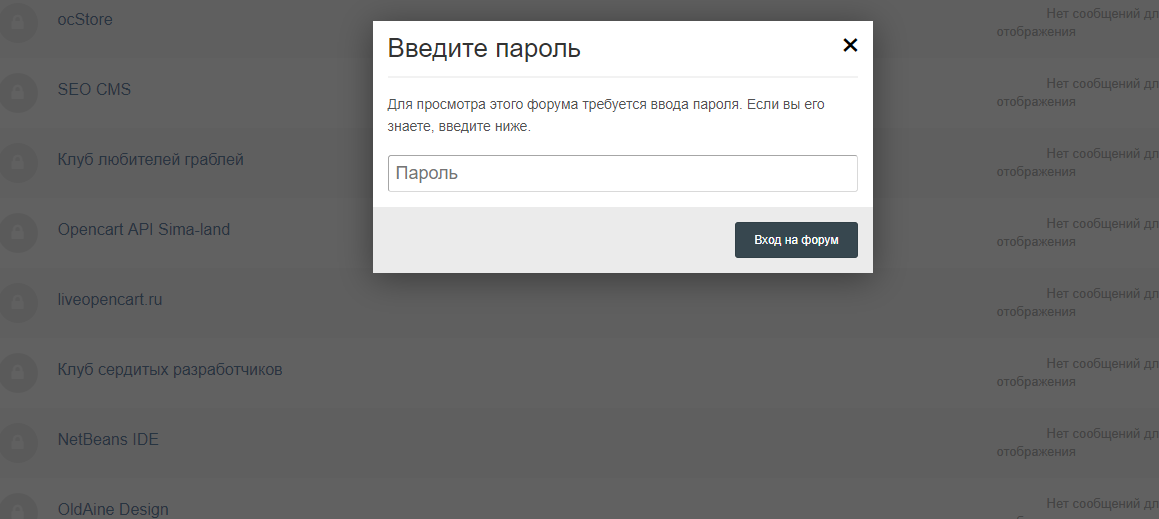Click lock icon beside NetBeans IDE
The width and height of the screenshot is (1159, 519).
[x=18, y=443]
